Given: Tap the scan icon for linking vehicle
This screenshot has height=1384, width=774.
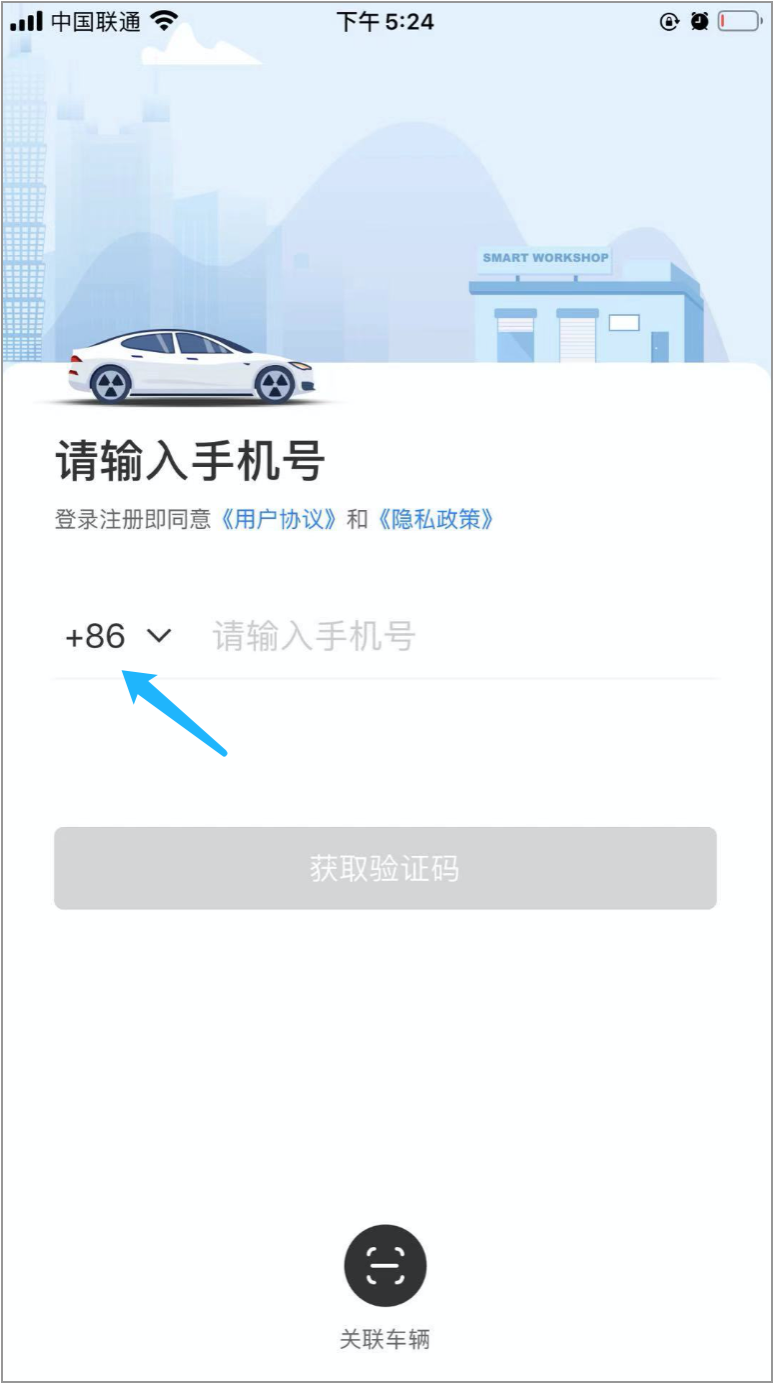Looking at the screenshot, I should tap(385, 1266).
